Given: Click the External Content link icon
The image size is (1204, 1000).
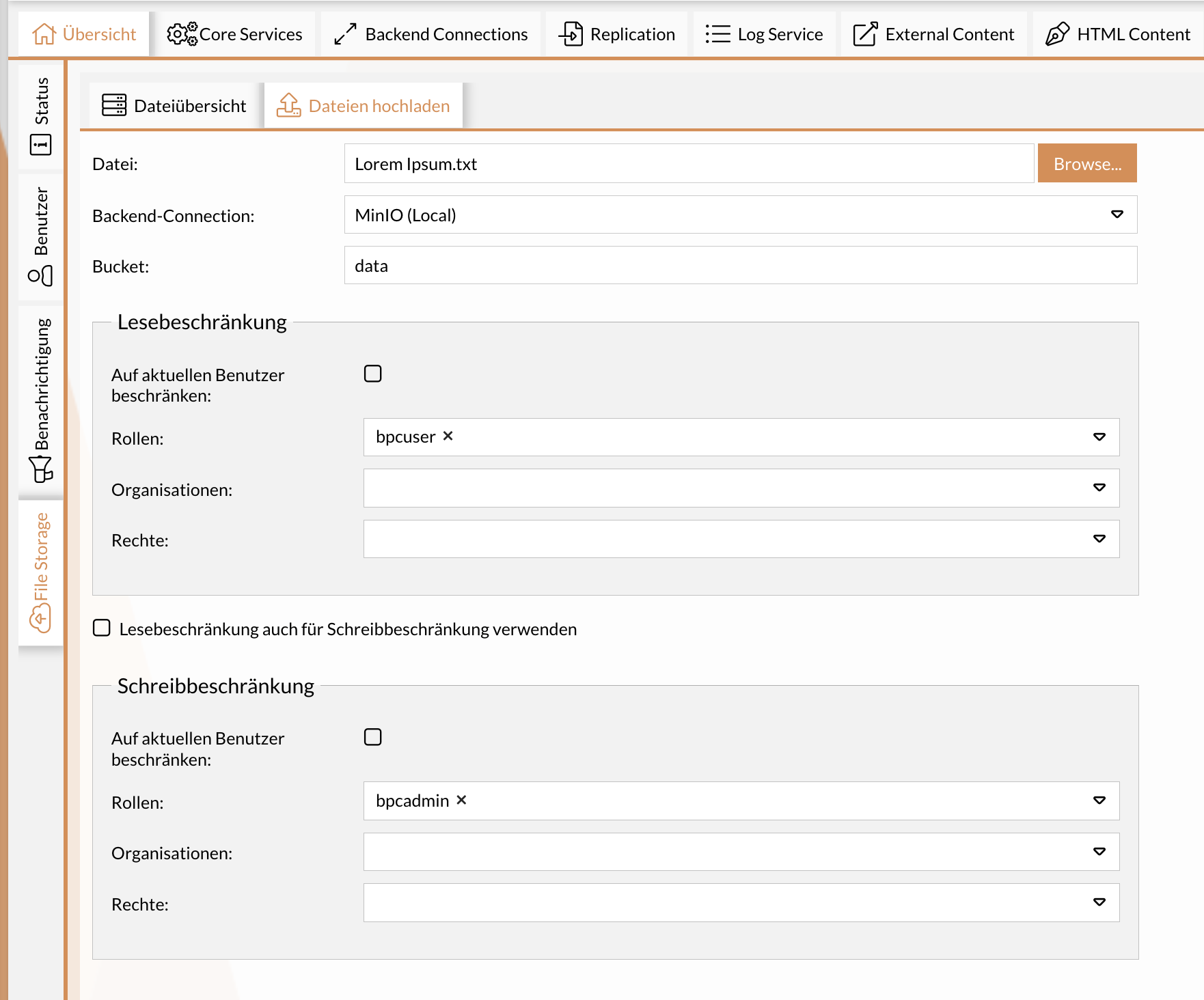Looking at the screenshot, I should (865, 34).
